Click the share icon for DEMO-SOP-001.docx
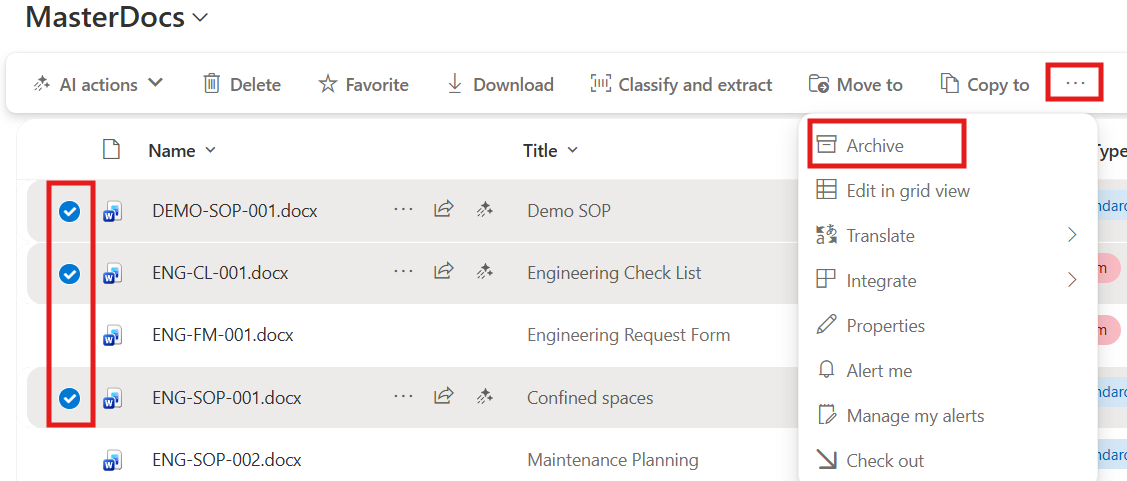The image size is (1127, 481). [443, 210]
